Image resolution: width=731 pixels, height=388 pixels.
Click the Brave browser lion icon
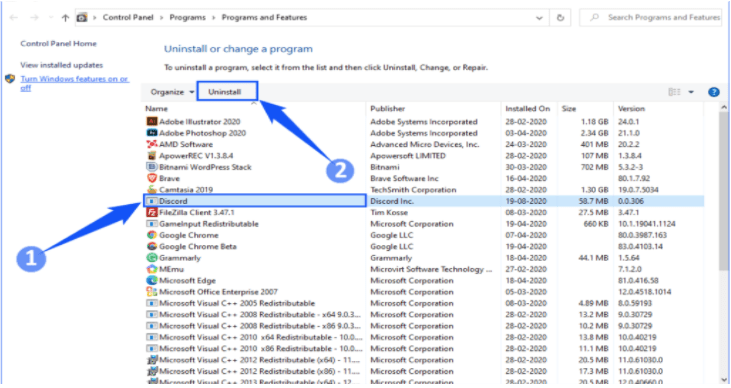click(x=152, y=178)
